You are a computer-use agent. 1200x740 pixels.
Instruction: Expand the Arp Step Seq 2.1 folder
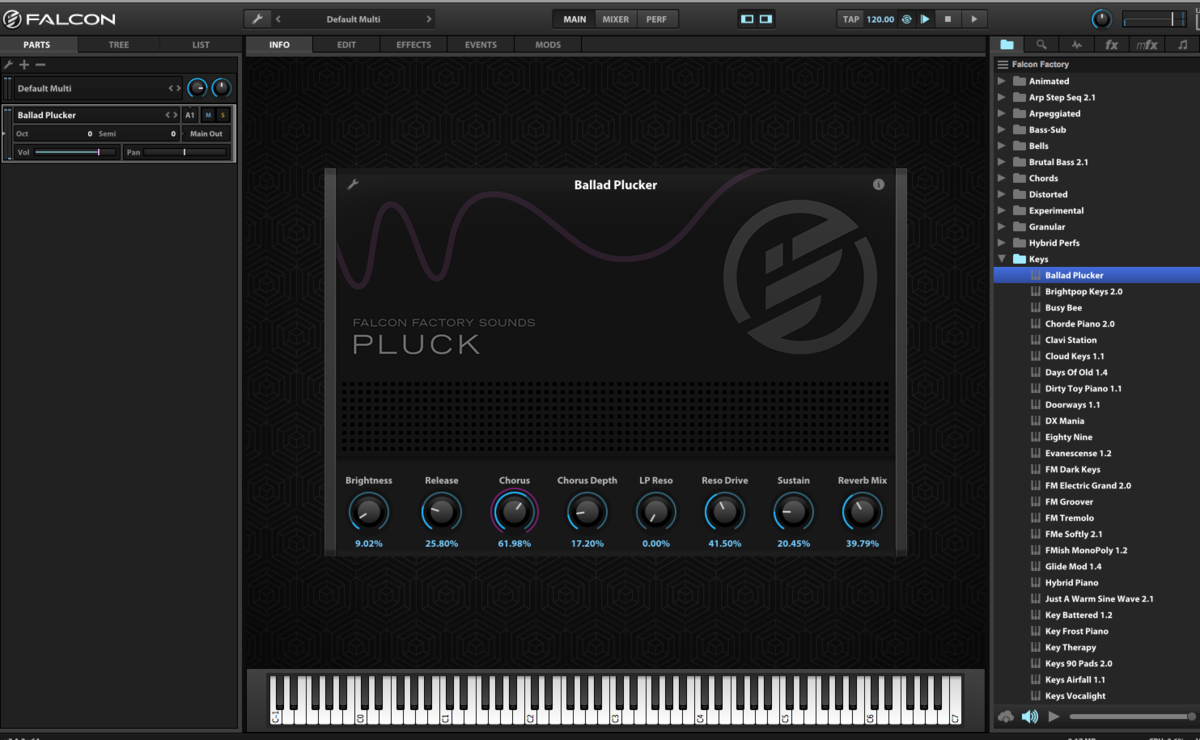1002,97
